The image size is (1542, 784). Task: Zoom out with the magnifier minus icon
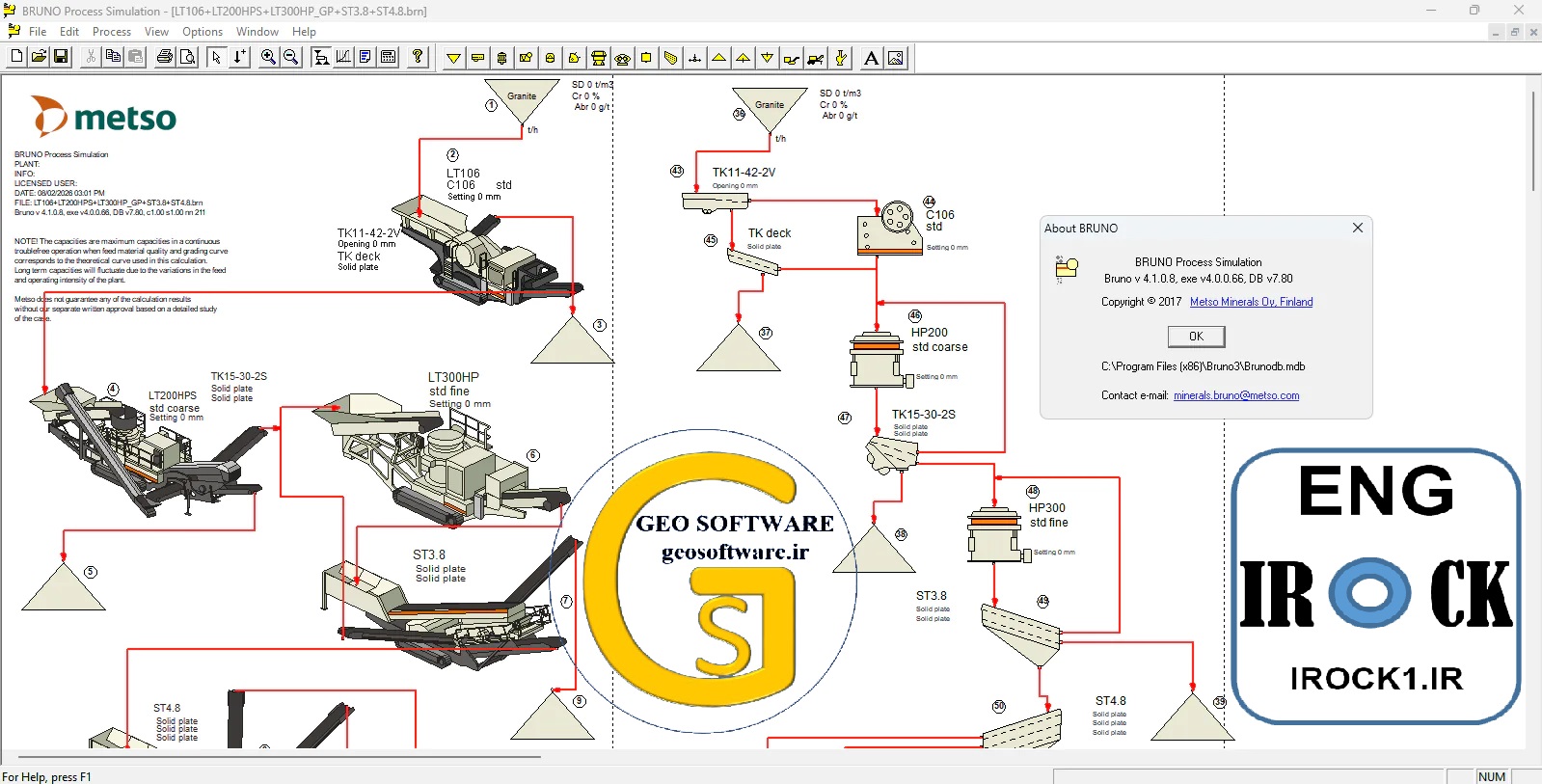[290, 57]
